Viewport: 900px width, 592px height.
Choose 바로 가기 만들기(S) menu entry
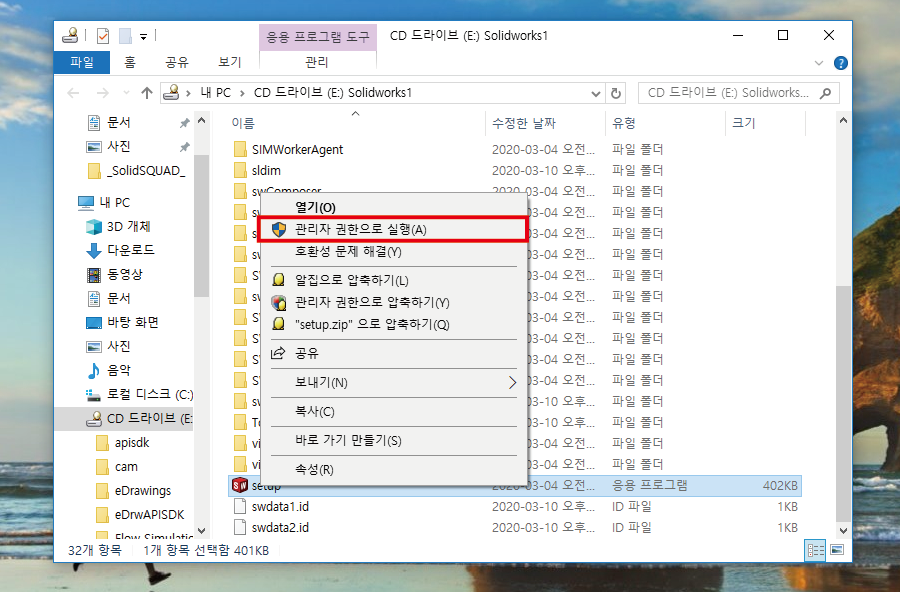348,440
